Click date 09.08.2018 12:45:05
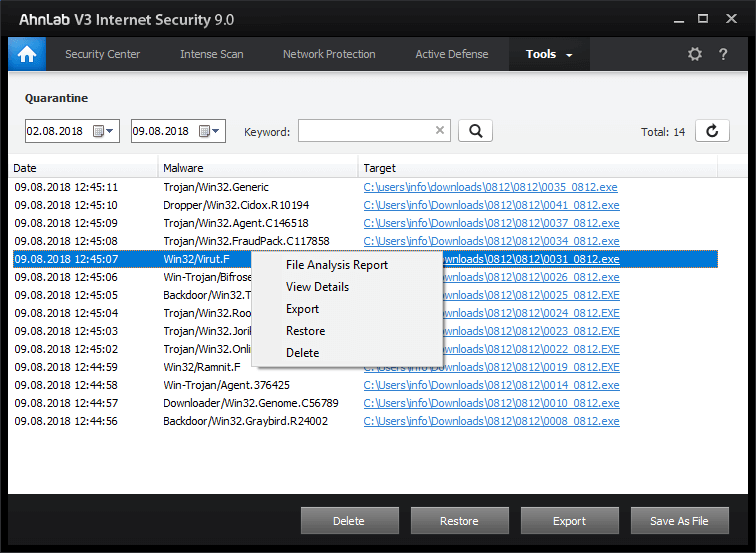Screen dimensions: 756x553 point(66,295)
